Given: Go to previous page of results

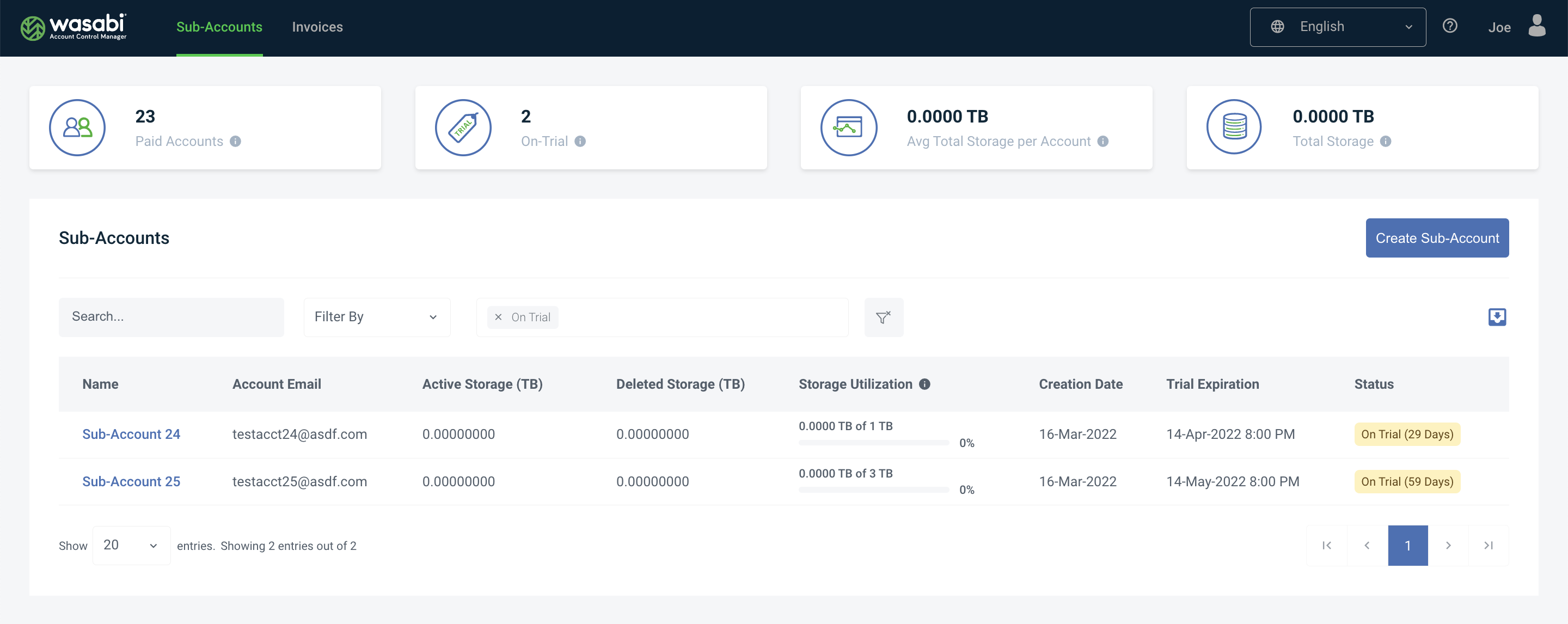Looking at the screenshot, I should click(x=1367, y=546).
